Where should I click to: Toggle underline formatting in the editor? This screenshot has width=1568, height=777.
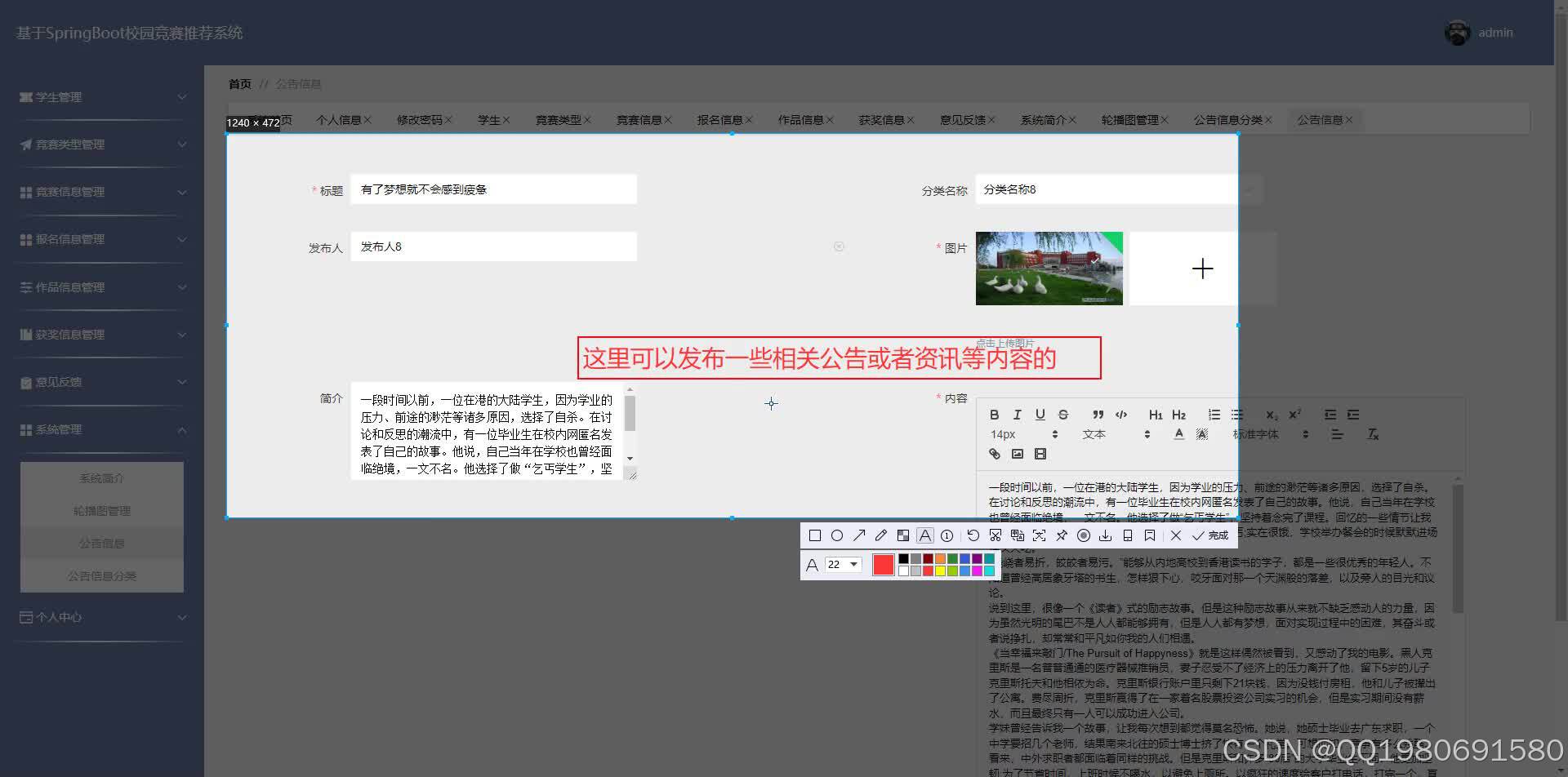1040,415
